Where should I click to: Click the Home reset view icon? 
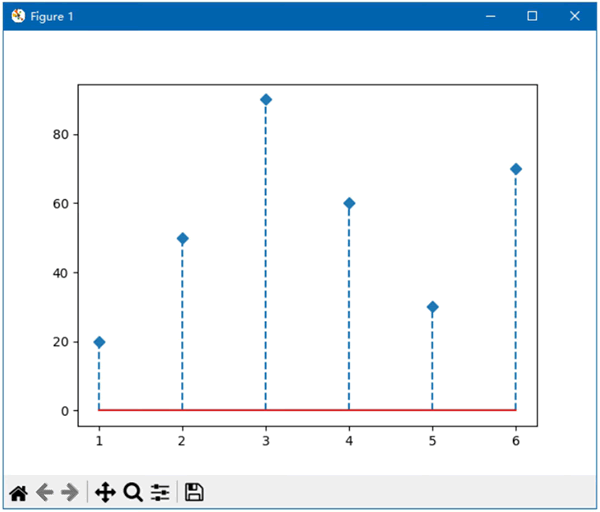pyautogui.click(x=19, y=493)
